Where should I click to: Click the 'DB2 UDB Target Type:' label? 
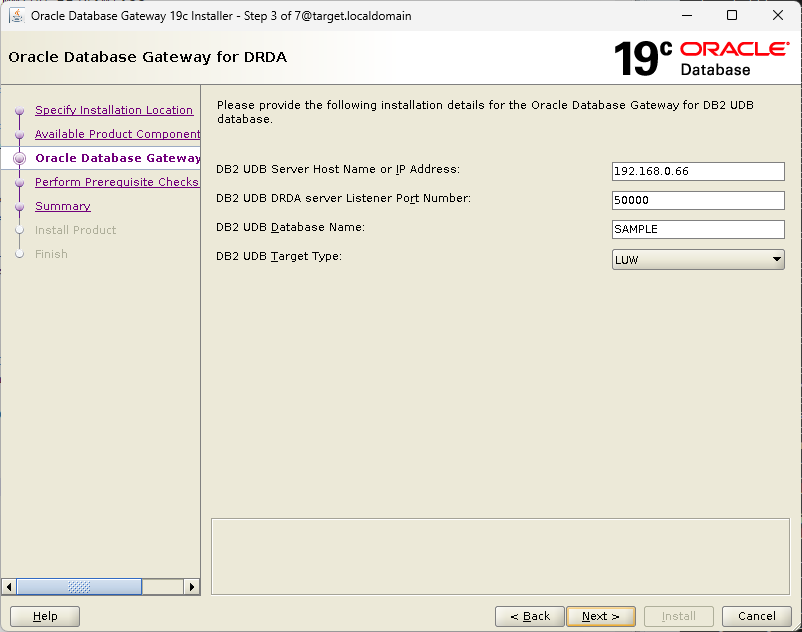pos(279,256)
